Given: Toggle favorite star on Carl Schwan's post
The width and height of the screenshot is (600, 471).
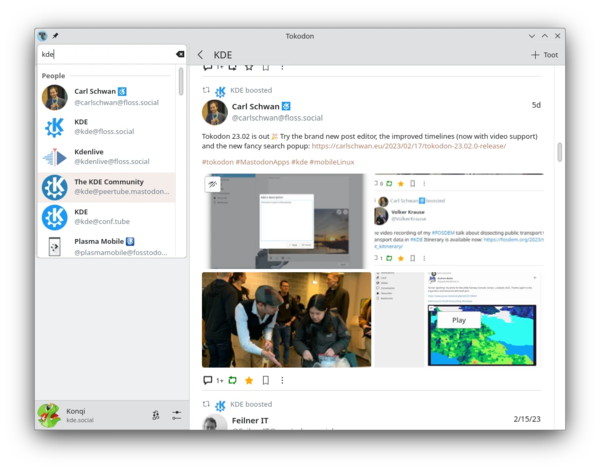Looking at the screenshot, I should 249,380.
